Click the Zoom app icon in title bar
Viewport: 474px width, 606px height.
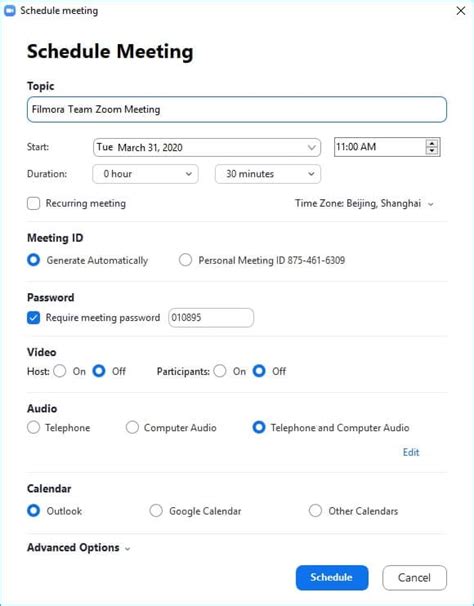coord(9,10)
